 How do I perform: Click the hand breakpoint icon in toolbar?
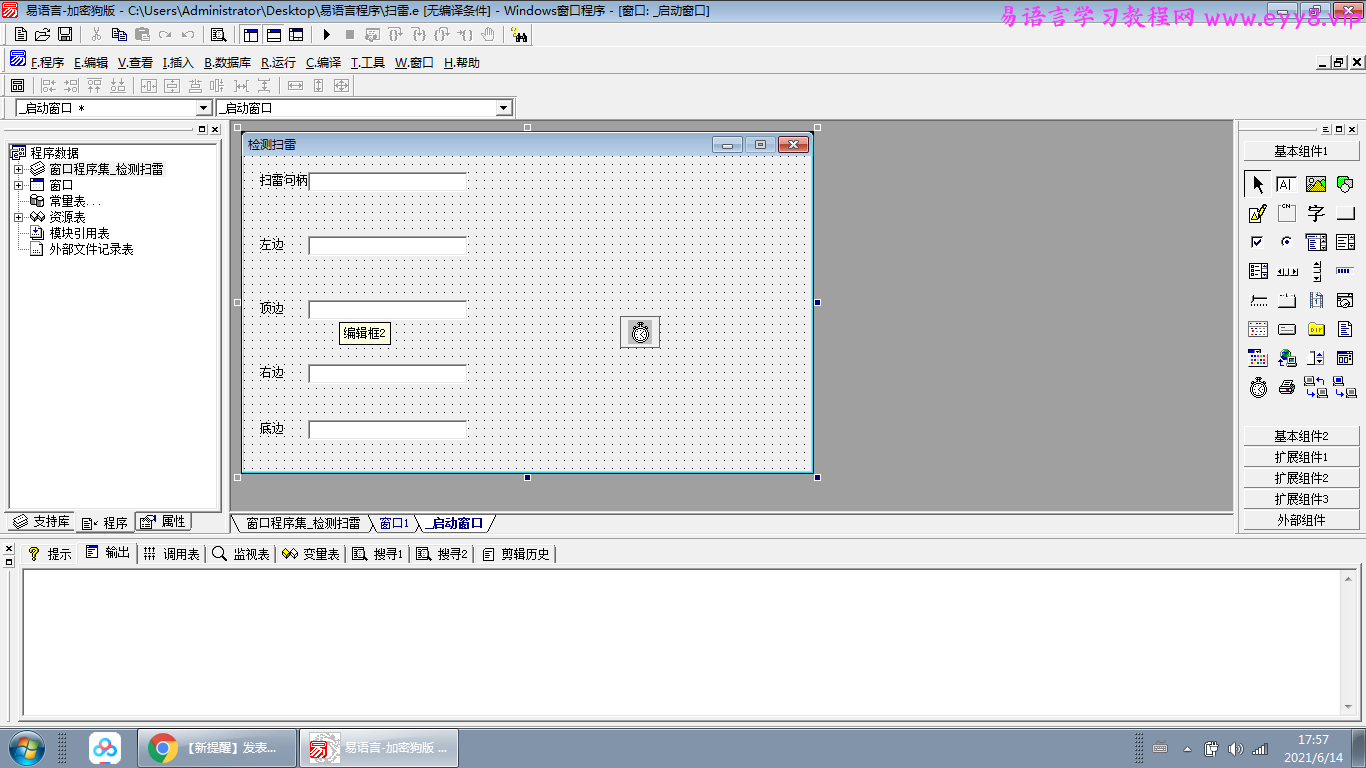point(488,35)
